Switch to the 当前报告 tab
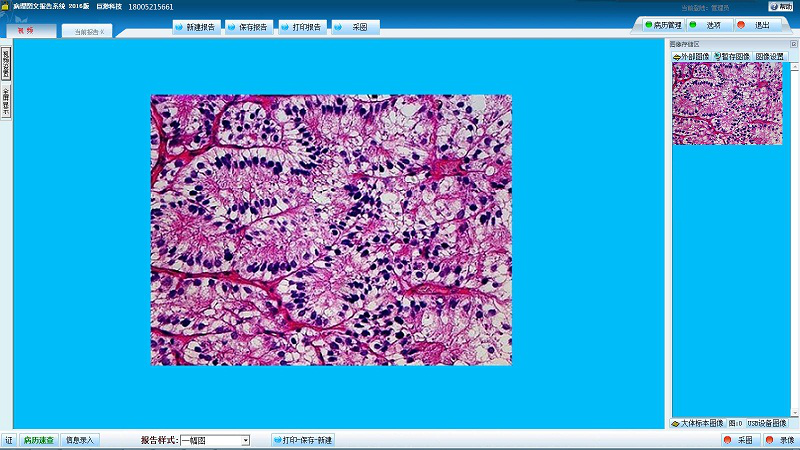Screen dimensions: 800x450 [x=87, y=32]
